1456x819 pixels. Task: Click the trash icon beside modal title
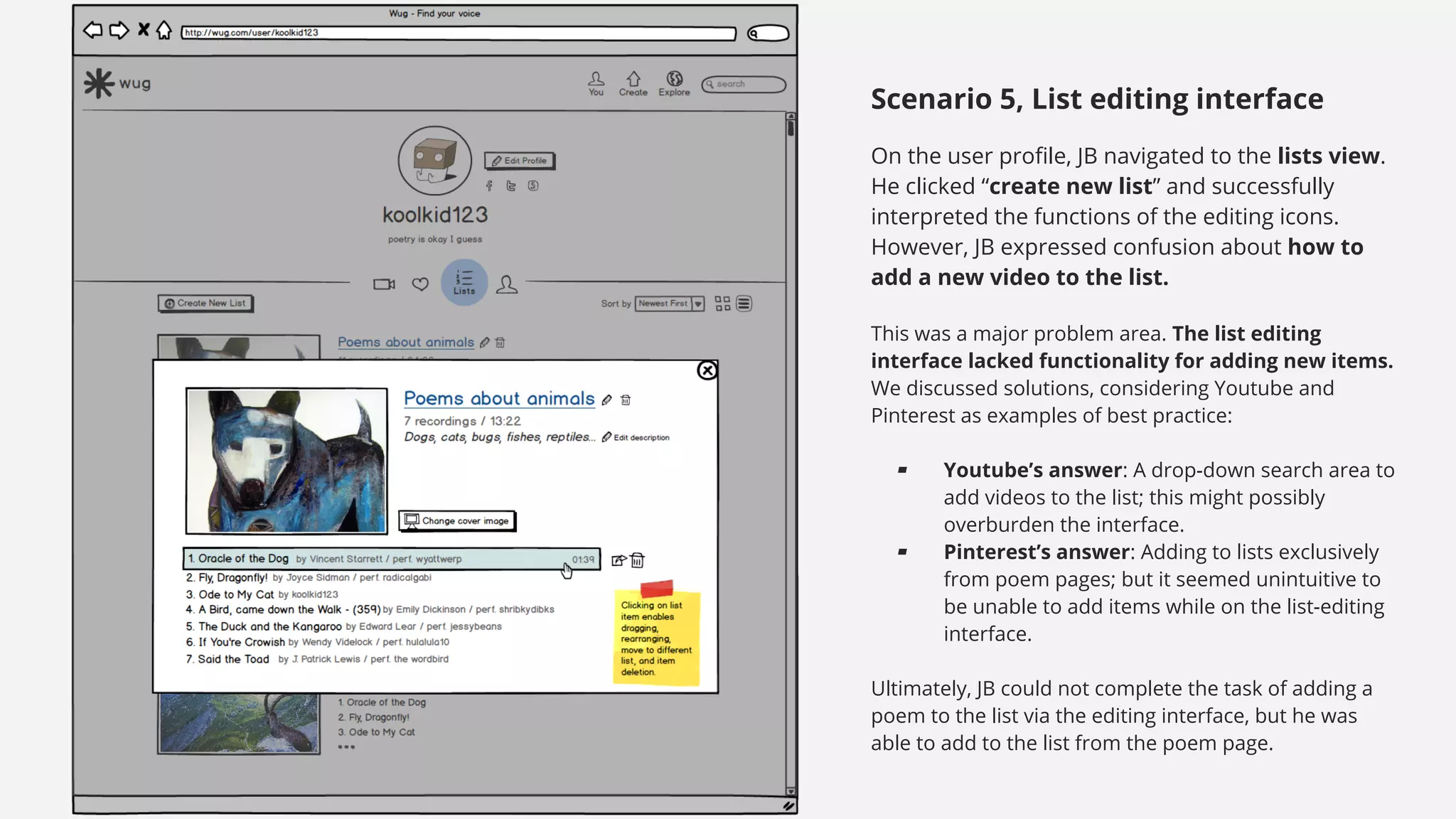click(x=626, y=400)
